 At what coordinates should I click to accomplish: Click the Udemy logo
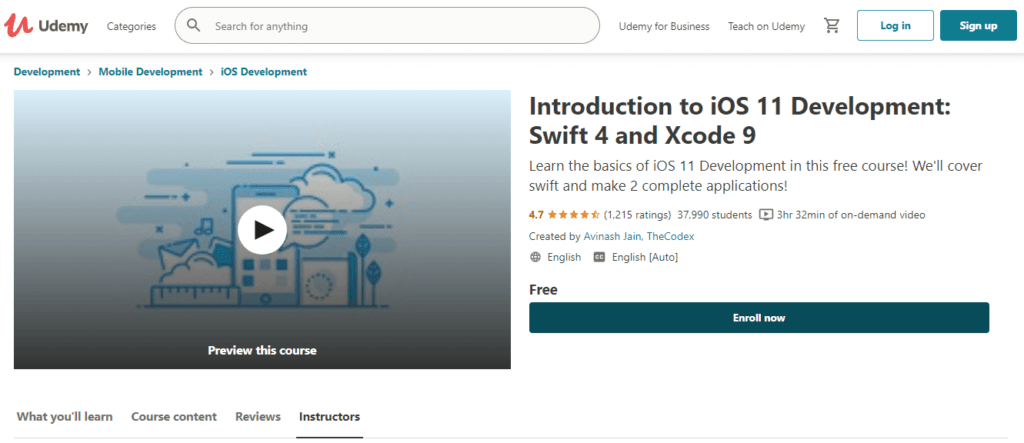(x=46, y=25)
